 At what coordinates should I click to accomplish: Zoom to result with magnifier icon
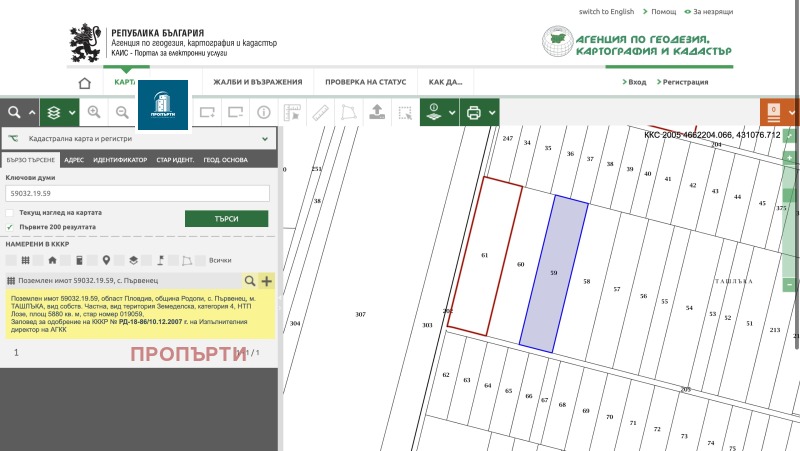point(250,281)
